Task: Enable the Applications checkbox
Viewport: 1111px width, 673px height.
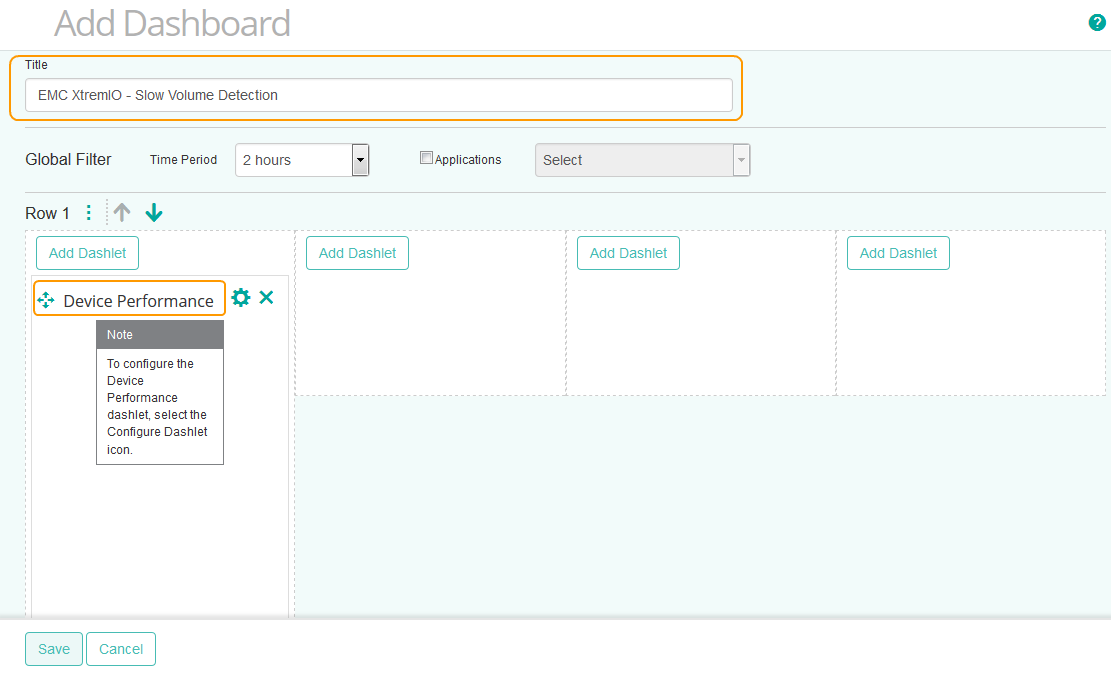Action: point(426,157)
